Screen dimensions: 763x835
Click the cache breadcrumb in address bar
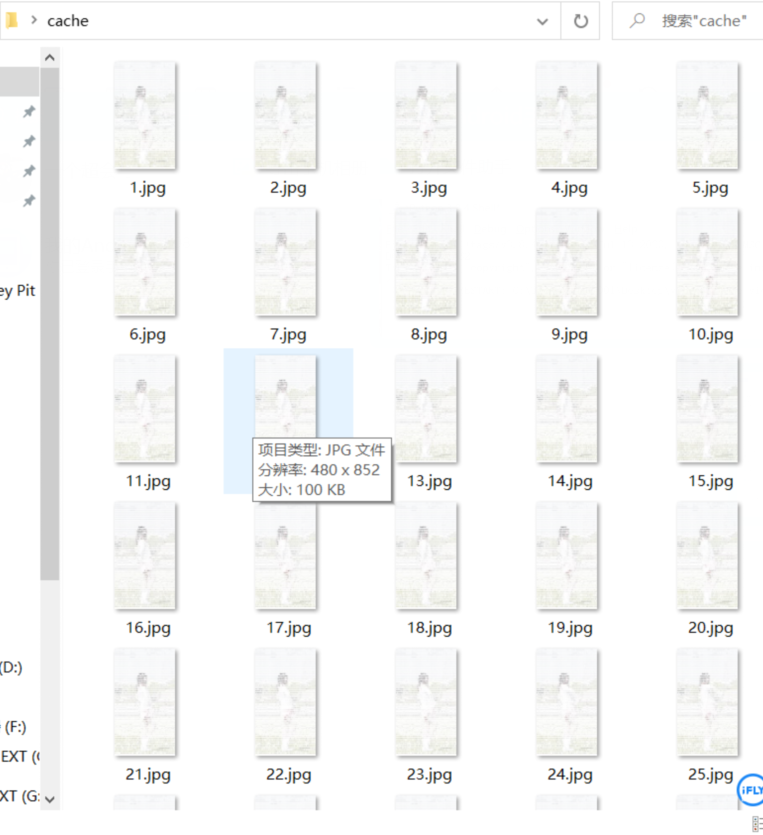68,21
